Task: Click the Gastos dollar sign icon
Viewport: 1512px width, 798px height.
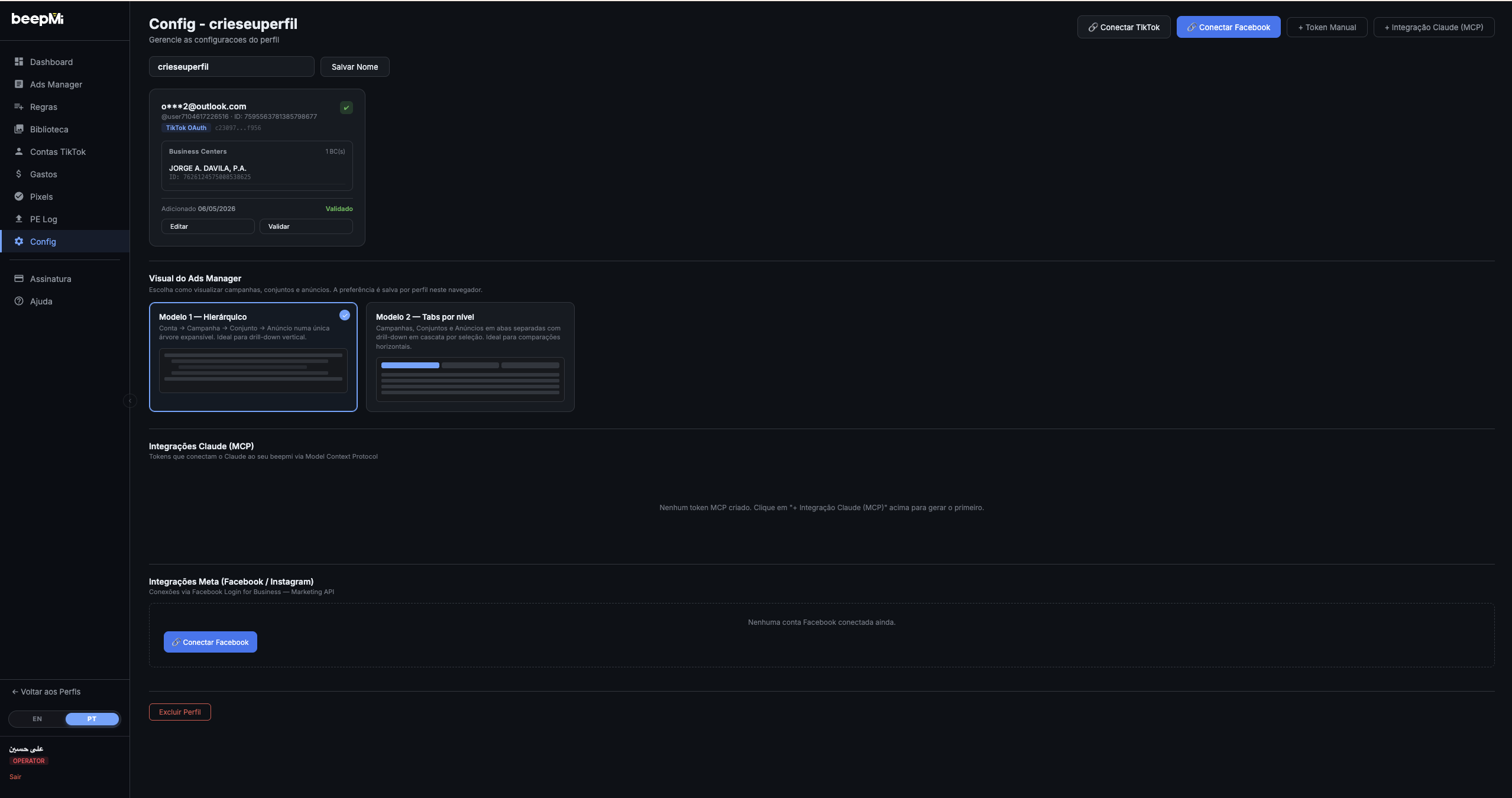Action: pyautogui.click(x=19, y=174)
